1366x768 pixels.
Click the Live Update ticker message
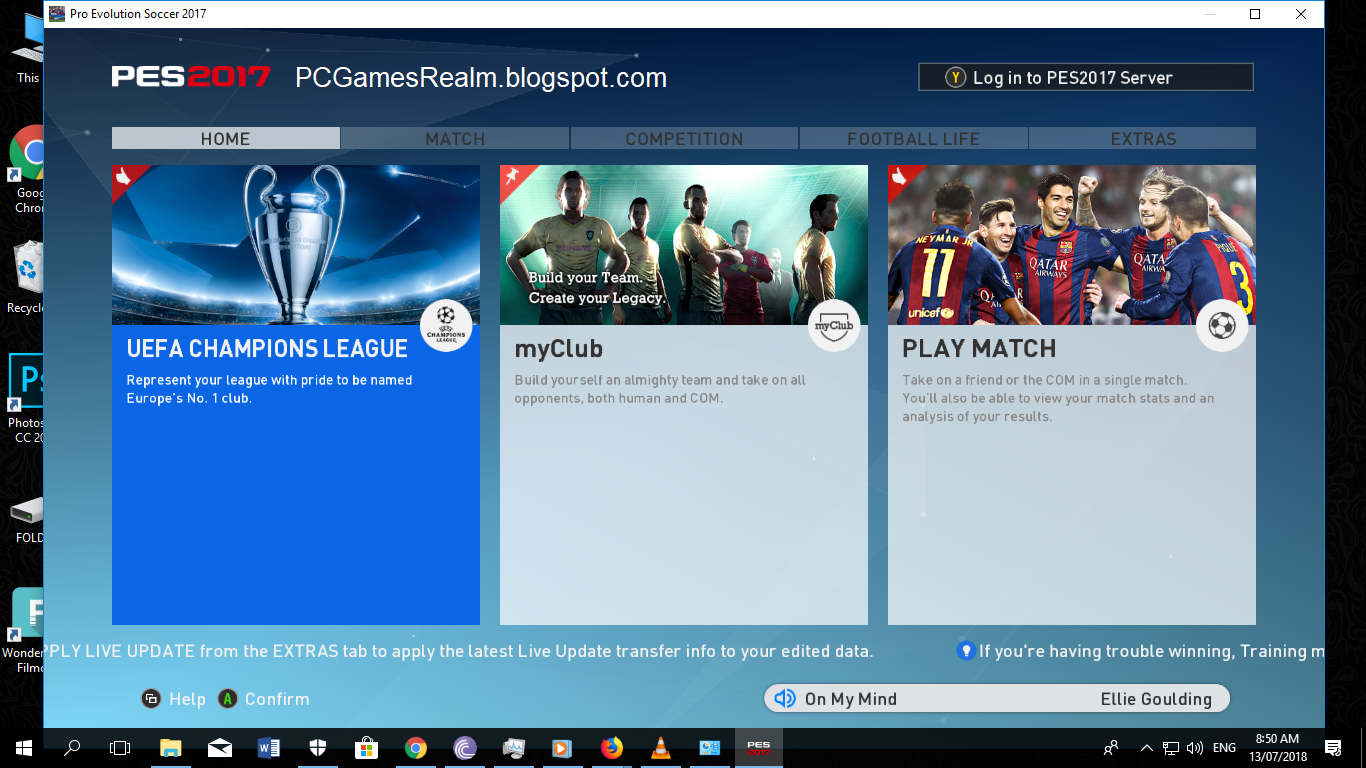tap(459, 651)
